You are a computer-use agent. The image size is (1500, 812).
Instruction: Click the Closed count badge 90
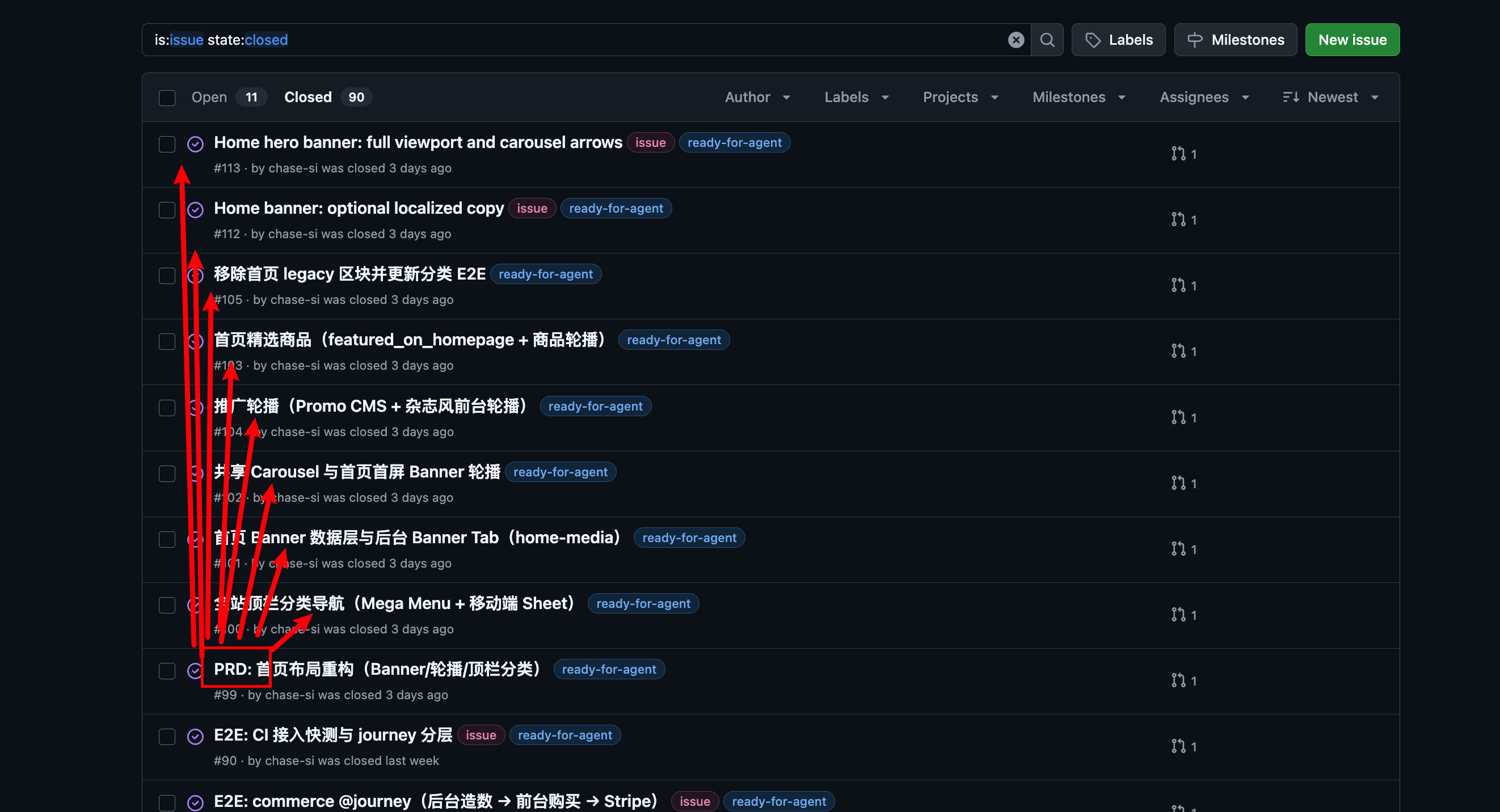click(356, 97)
